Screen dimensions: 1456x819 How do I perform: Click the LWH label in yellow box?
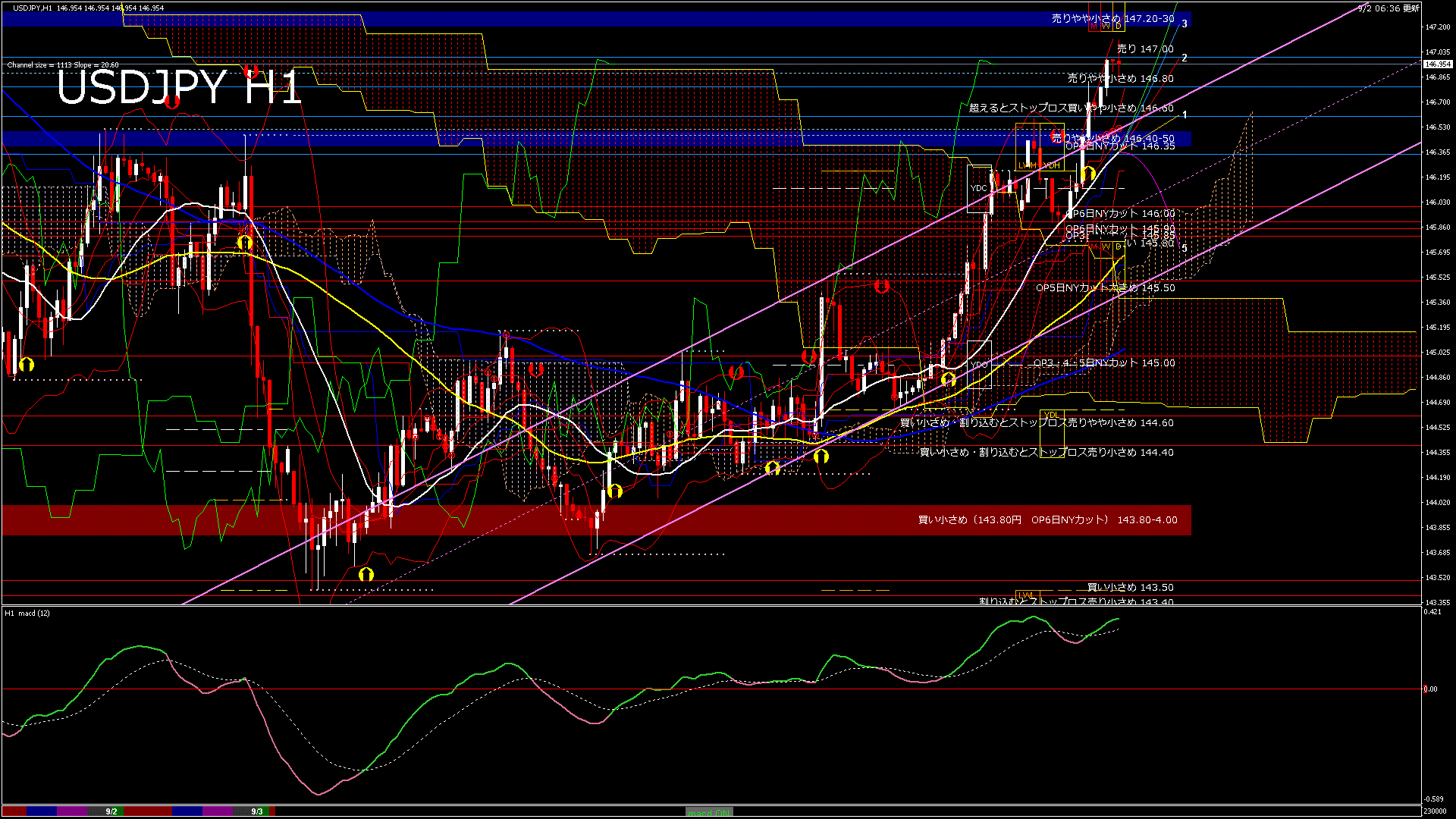point(1027,165)
